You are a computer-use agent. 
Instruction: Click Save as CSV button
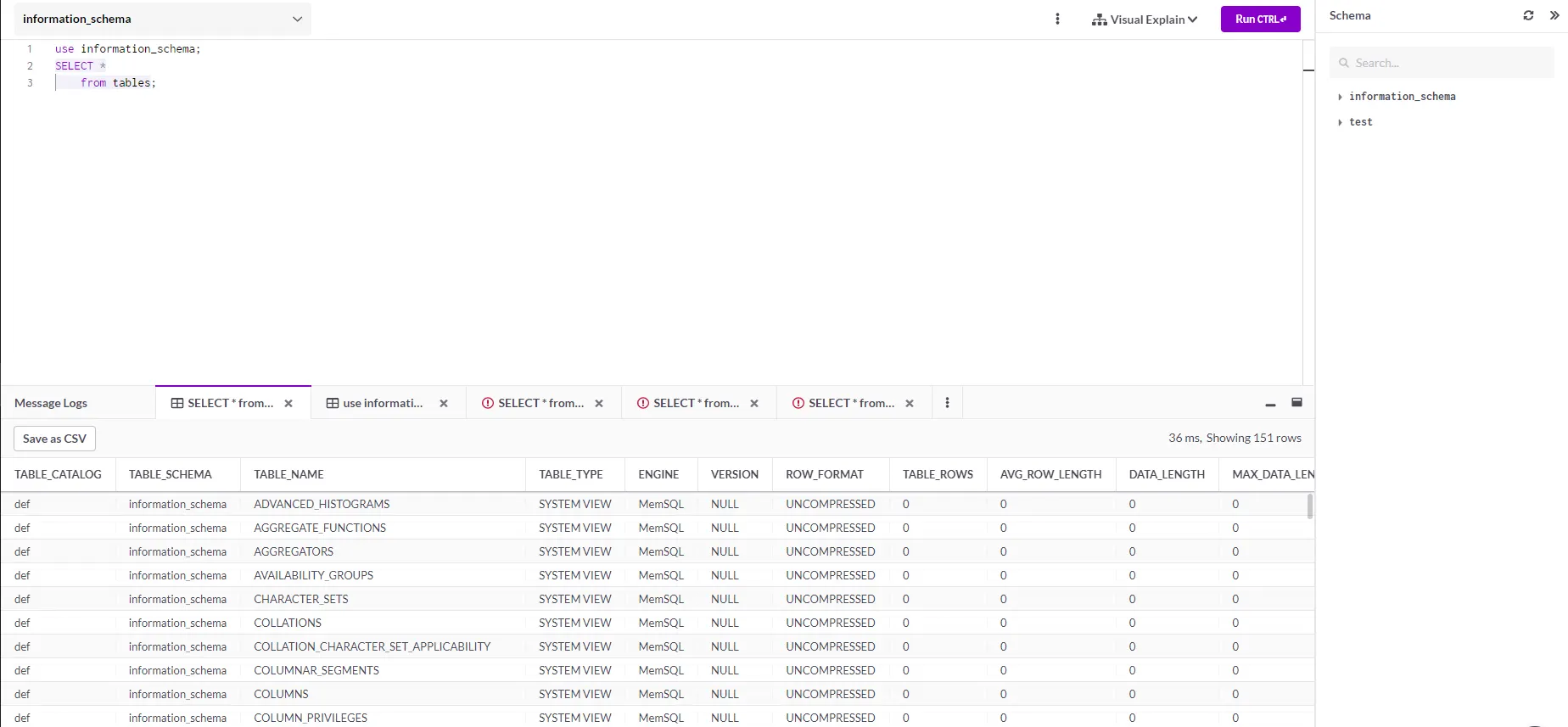pyautogui.click(x=54, y=439)
